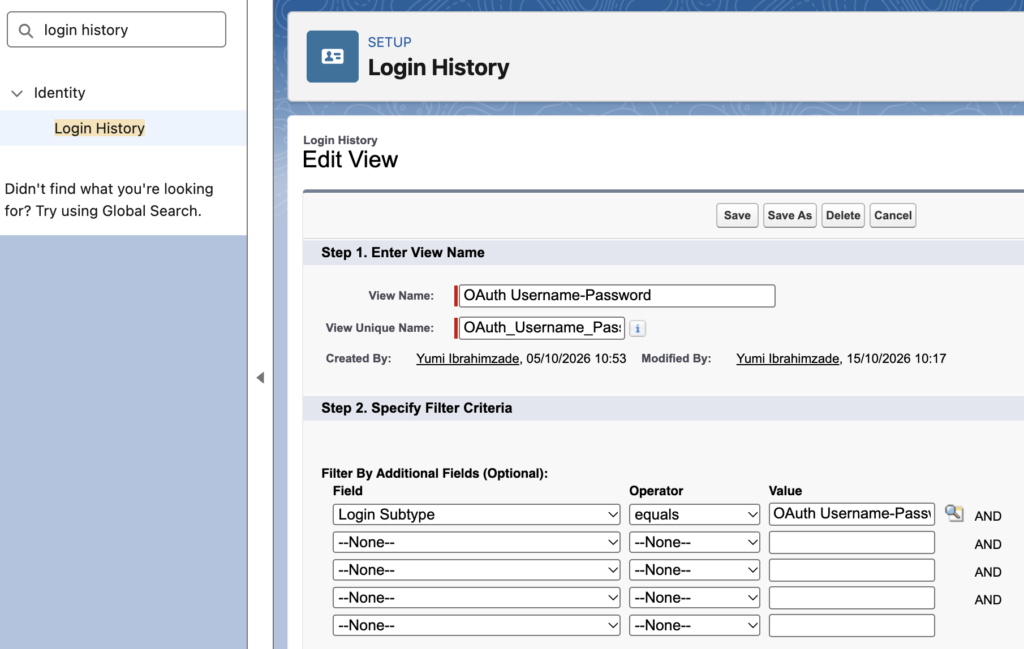Click the Step 1. Enter View Name heading
The height and width of the screenshot is (649, 1024).
tap(402, 253)
